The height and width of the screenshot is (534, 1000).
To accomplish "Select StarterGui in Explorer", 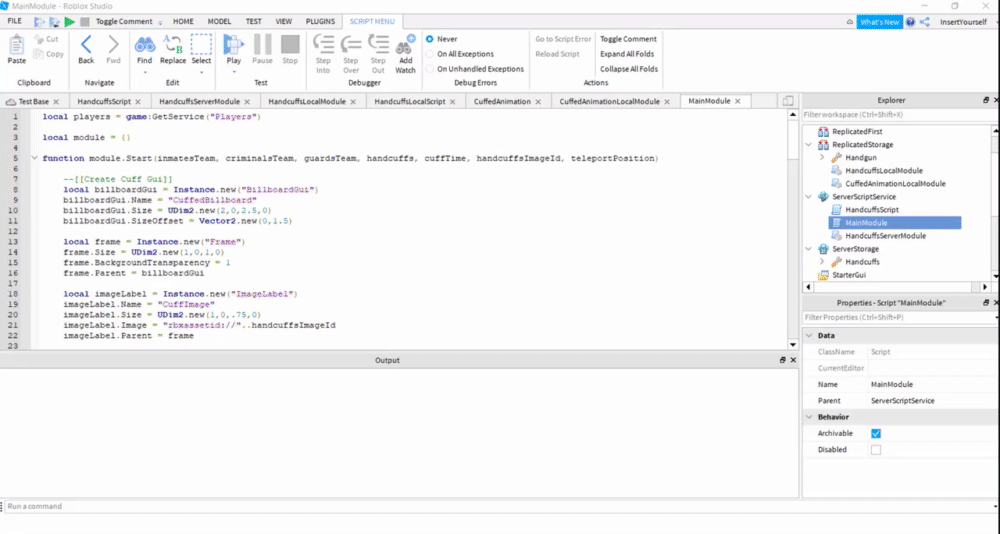I will tap(848, 275).
